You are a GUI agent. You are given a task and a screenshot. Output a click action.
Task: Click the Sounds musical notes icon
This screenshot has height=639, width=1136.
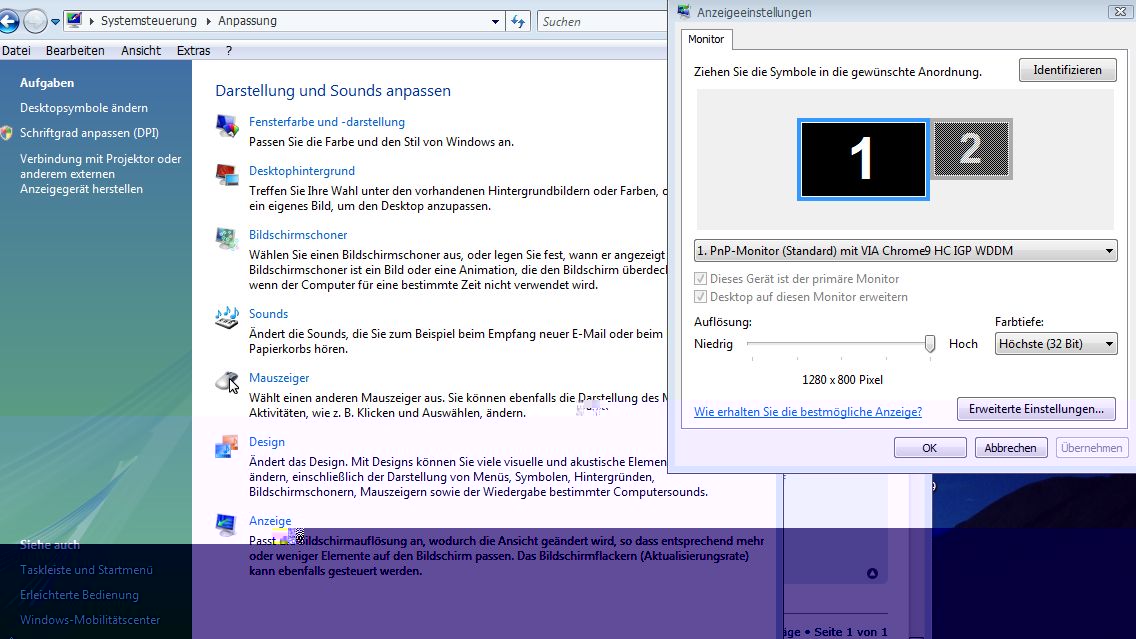coord(227,318)
